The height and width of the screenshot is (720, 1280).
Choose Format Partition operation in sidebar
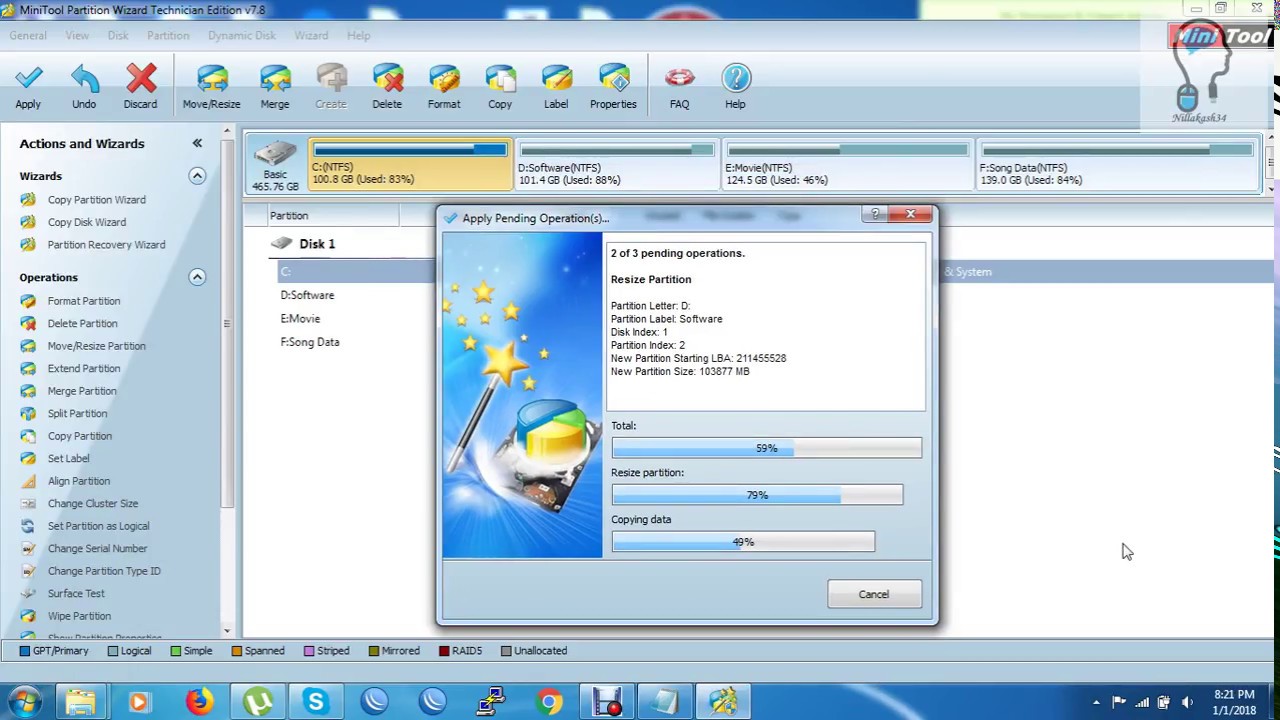pos(84,301)
